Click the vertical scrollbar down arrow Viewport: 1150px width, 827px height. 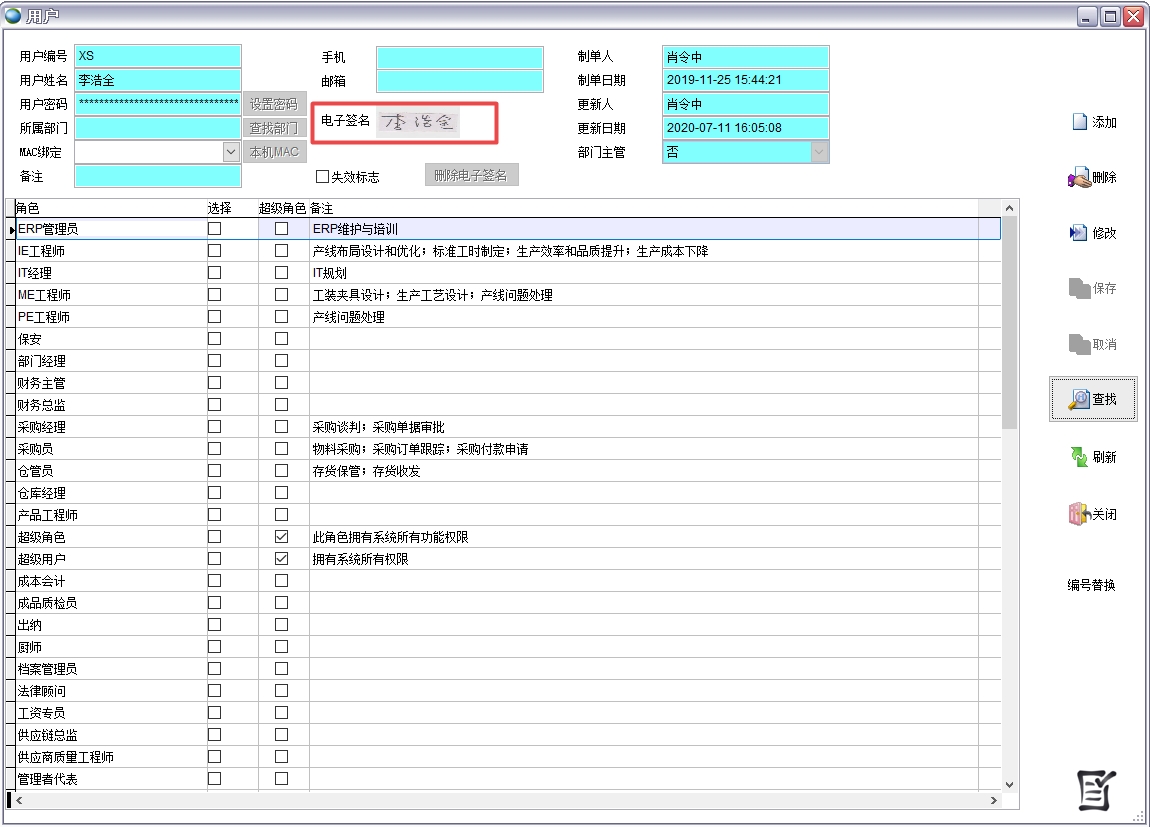(x=1008, y=785)
